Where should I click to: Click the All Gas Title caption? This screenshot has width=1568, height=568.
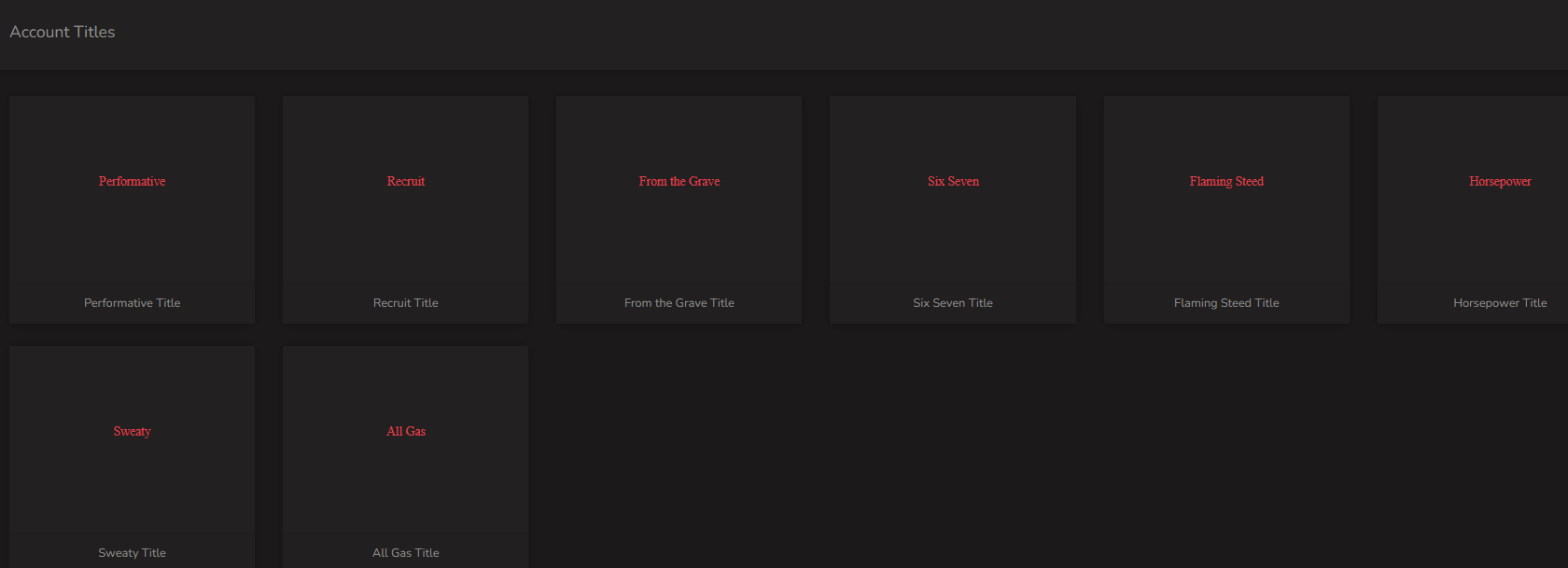point(405,553)
